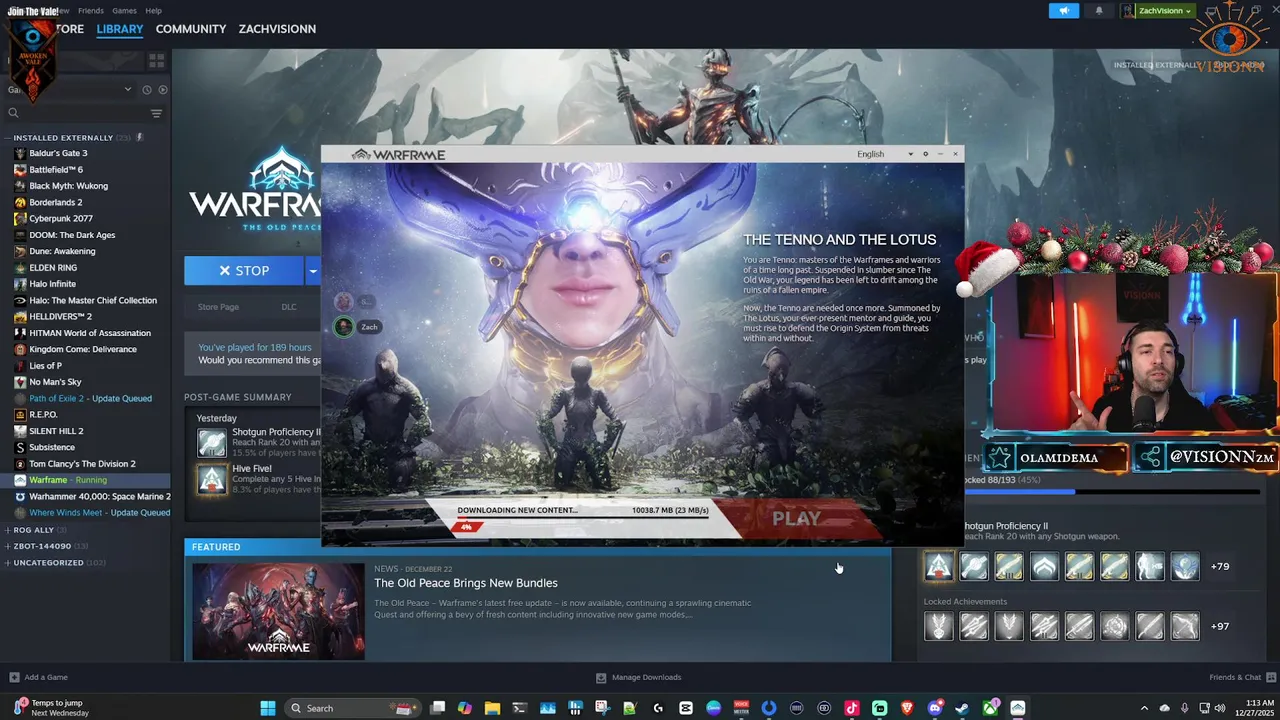
Task: Open the Windows Start menu
Action: tap(268, 708)
